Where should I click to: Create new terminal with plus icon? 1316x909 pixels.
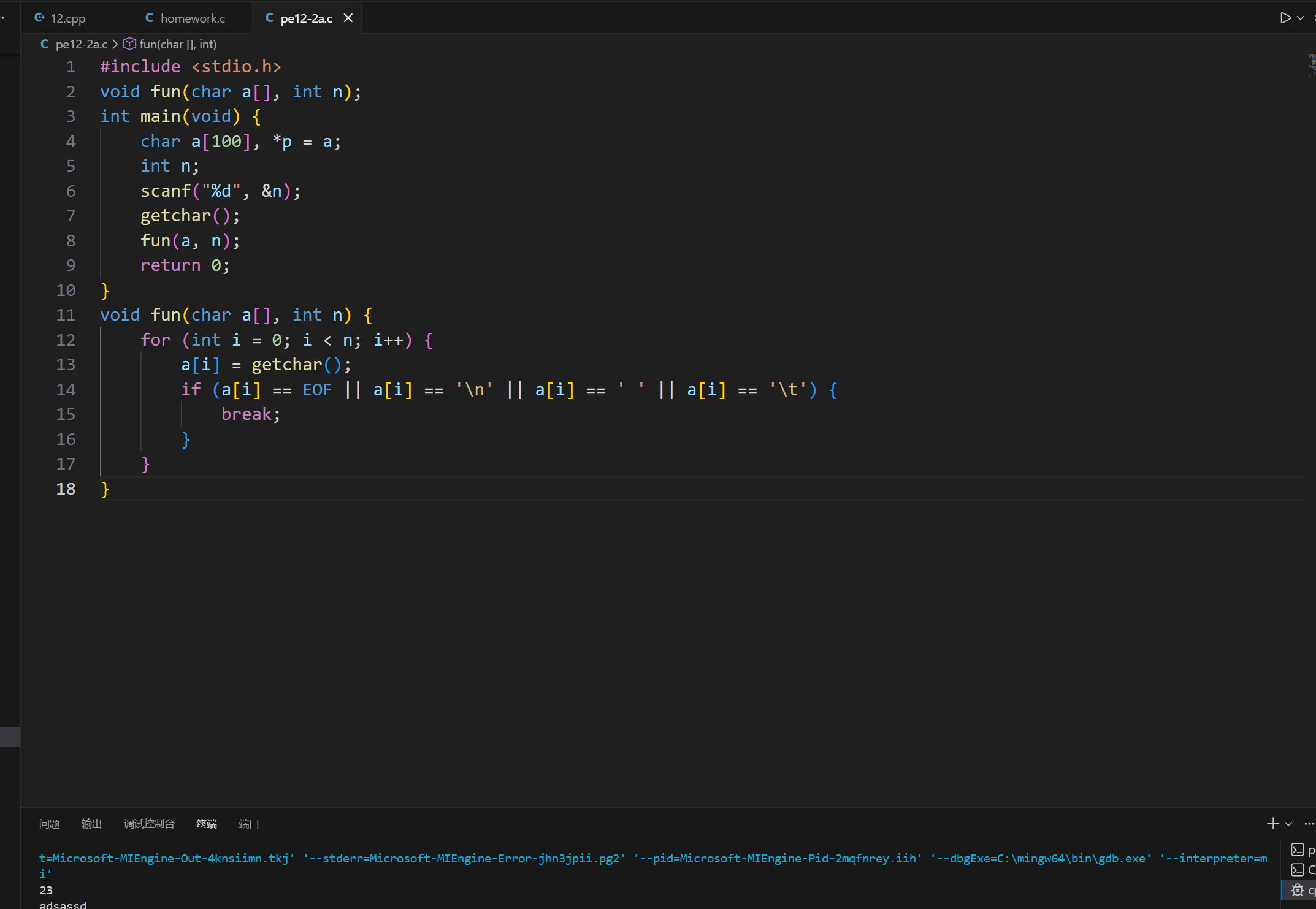1272,823
